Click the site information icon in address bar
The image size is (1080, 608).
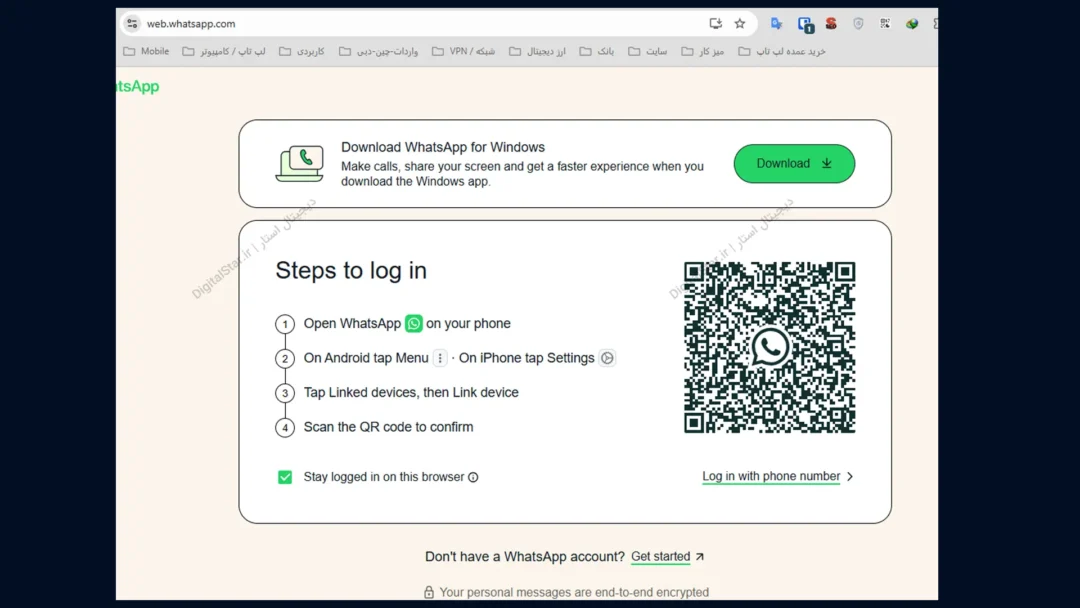coord(132,24)
